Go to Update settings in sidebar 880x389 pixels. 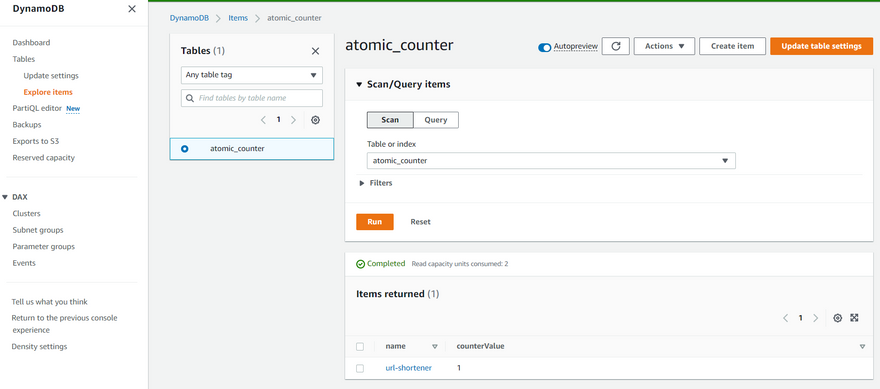pyautogui.click(x=51, y=76)
